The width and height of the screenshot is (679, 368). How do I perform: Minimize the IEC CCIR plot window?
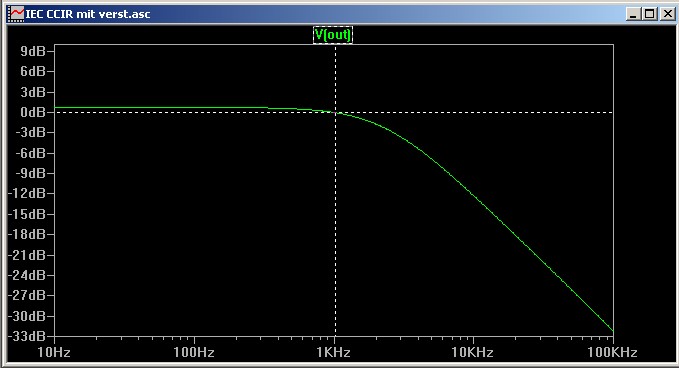coord(634,14)
